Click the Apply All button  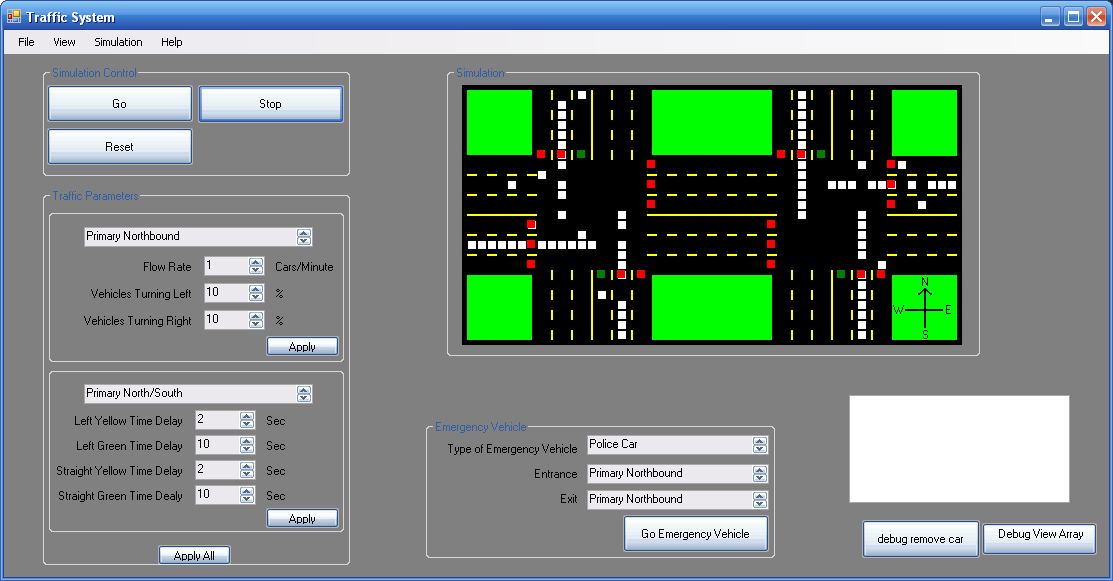[194, 555]
